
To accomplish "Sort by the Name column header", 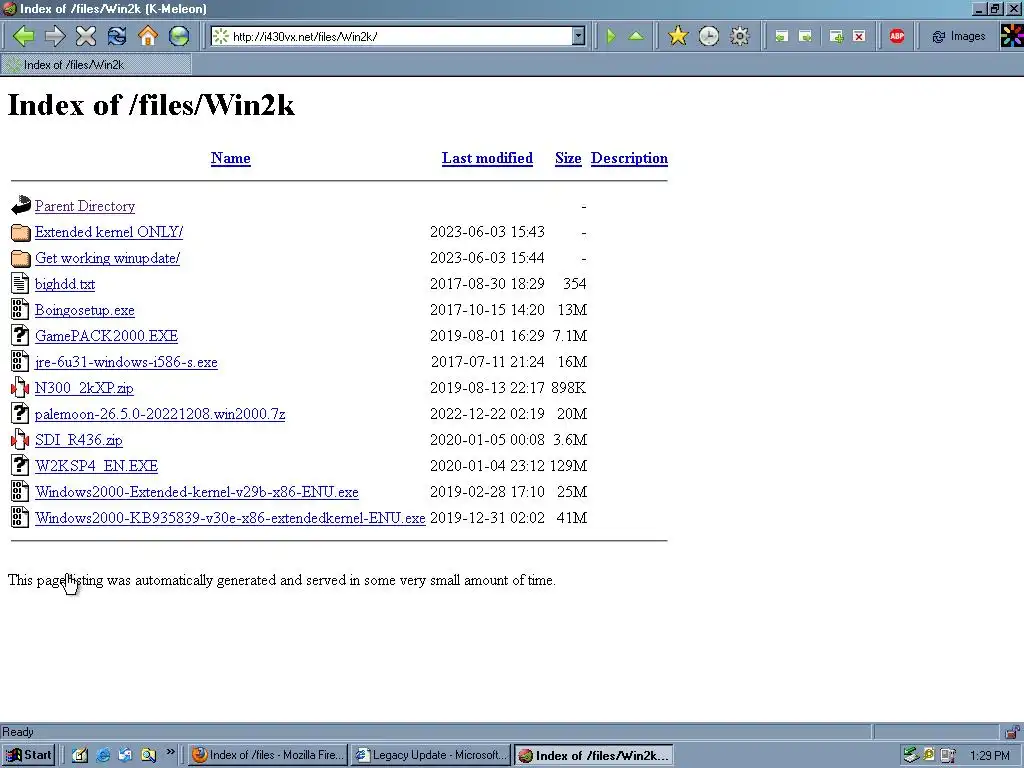I will click(x=231, y=158).
